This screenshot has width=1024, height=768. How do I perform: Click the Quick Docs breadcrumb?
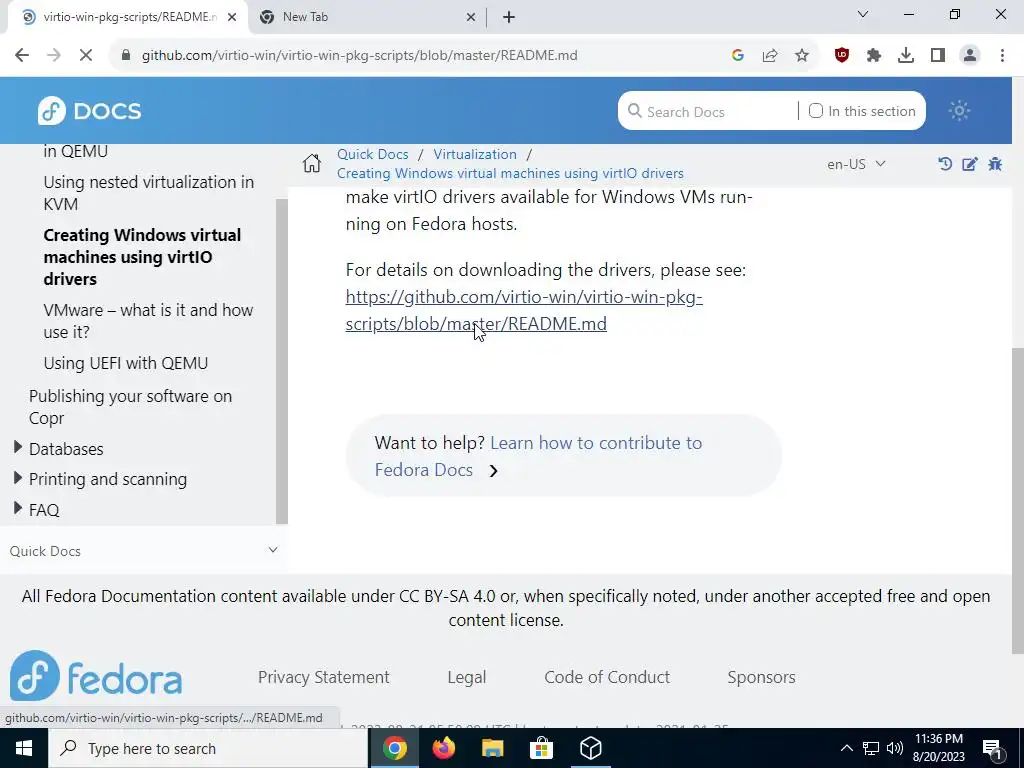[x=373, y=154]
